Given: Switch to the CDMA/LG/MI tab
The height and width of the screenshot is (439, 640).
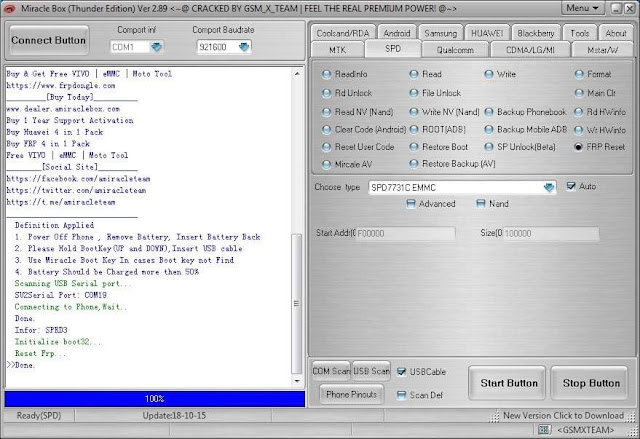Looking at the screenshot, I should coord(530,50).
